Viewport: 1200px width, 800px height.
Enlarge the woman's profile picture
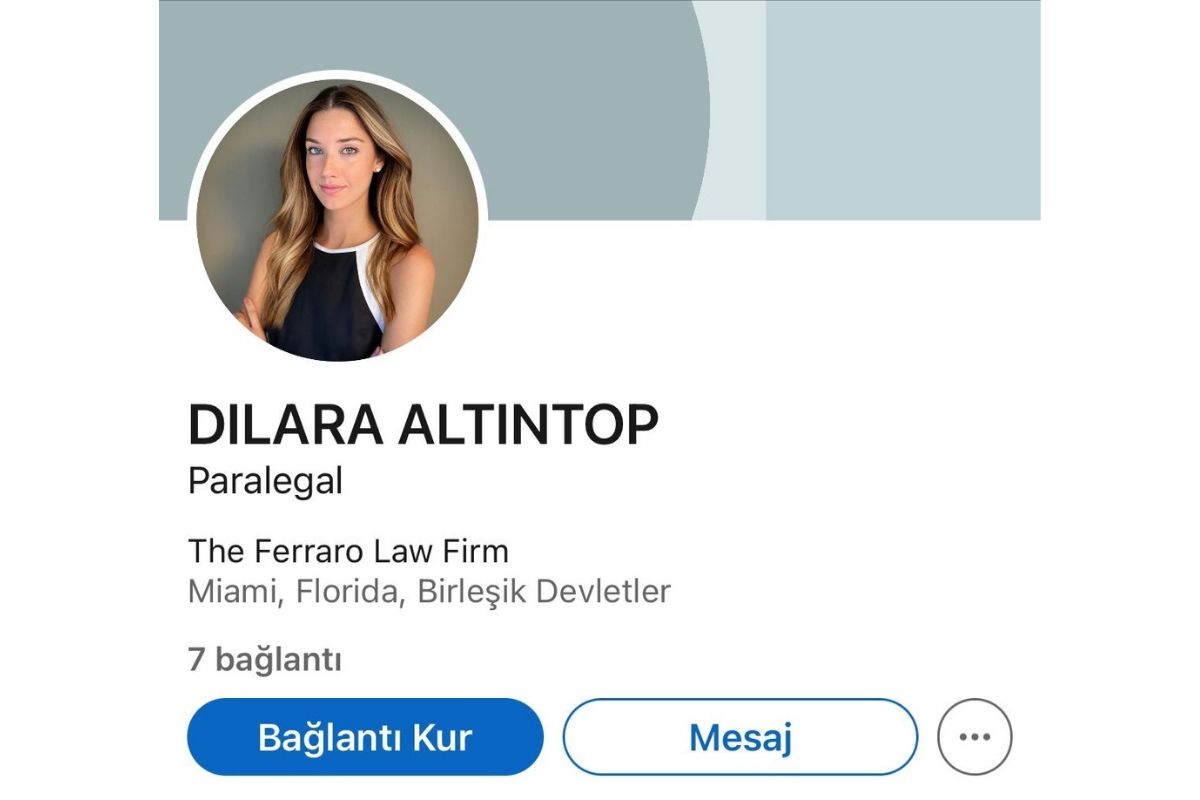[x=337, y=220]
